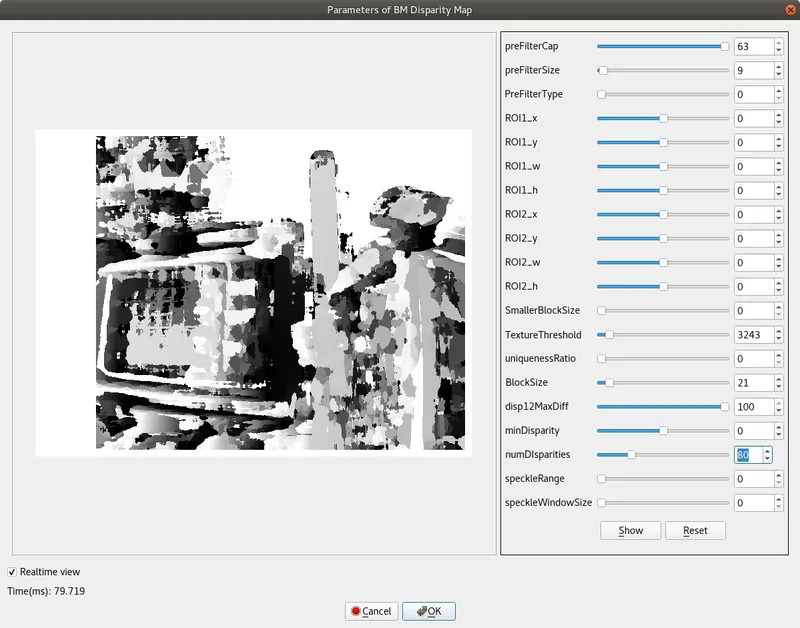Click the speckleWindowSize value field

click(754, 503)
